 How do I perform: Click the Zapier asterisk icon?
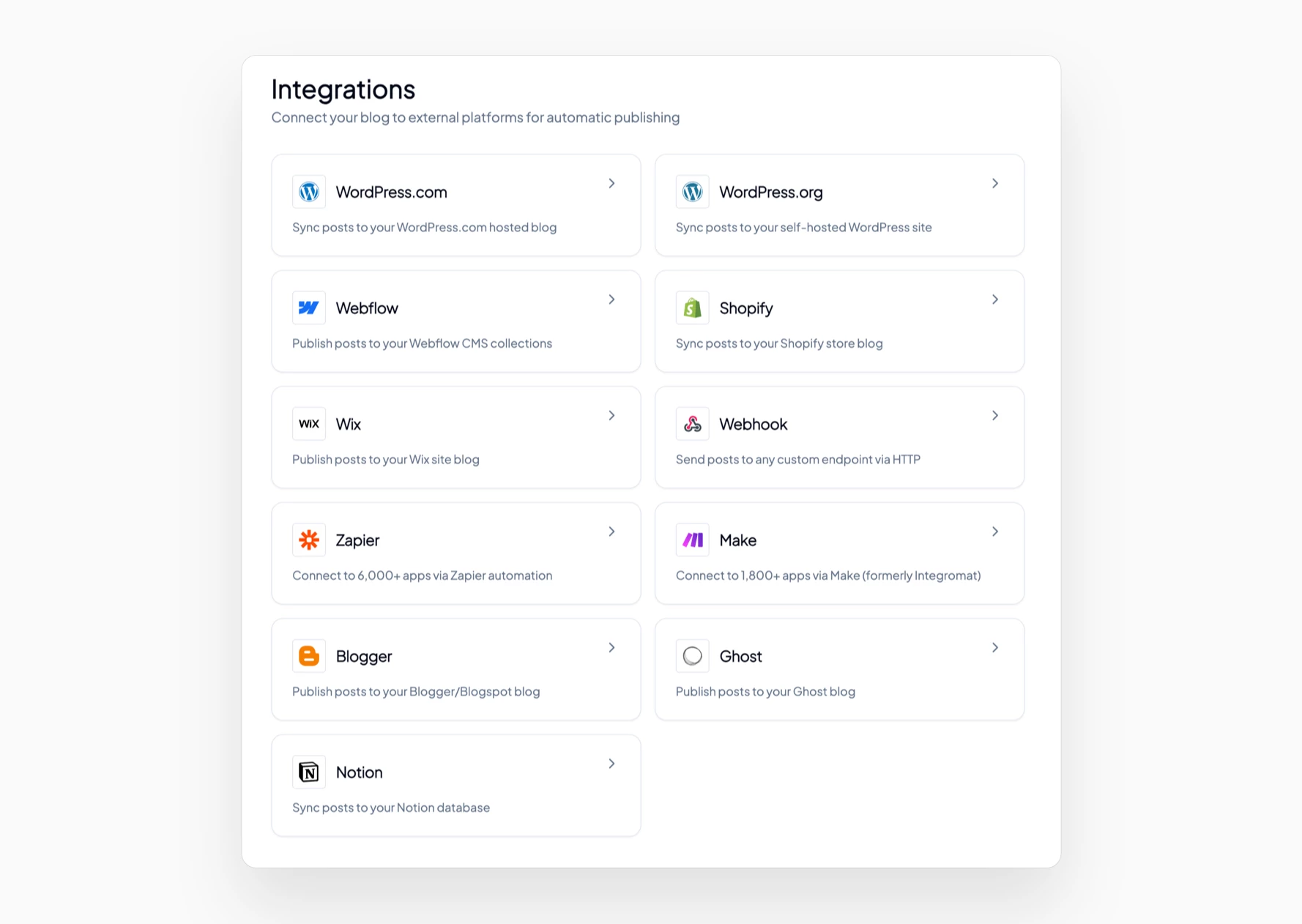pyautogui.click(x=309, y=540)
